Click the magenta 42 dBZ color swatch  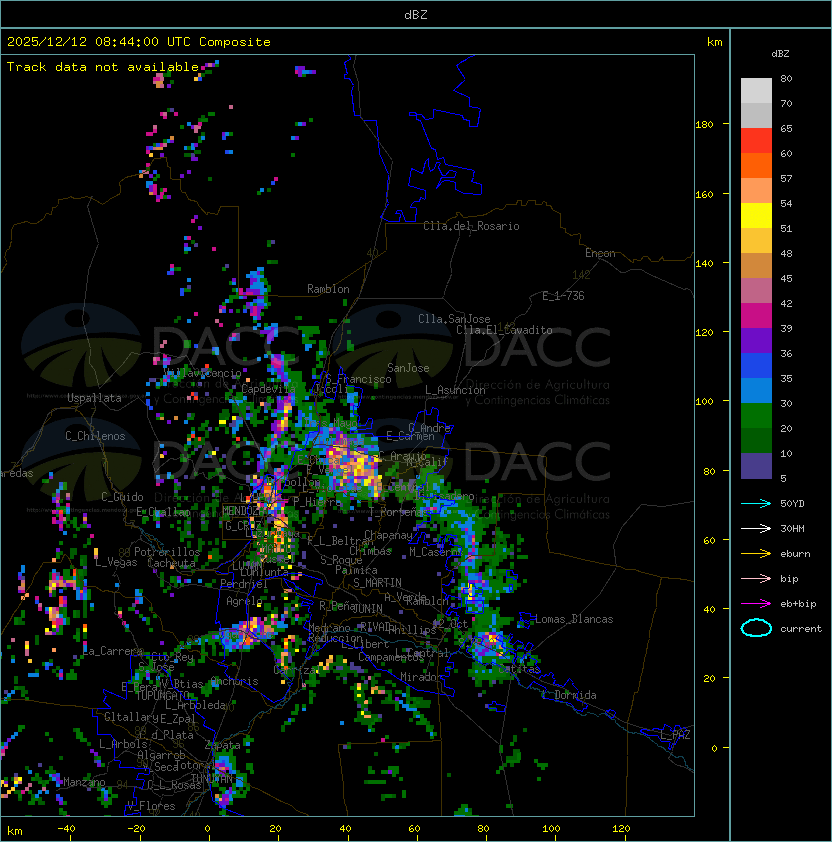[756, 315]
